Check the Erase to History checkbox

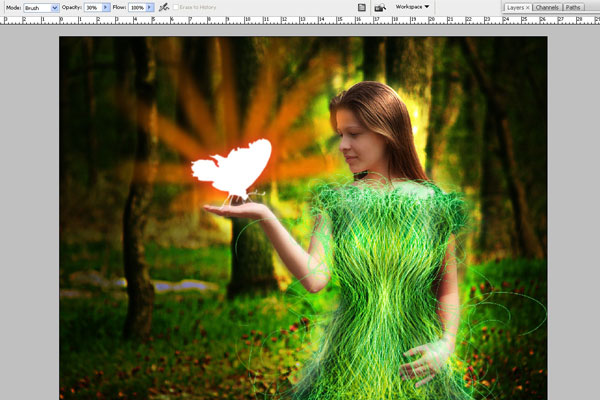178,7
